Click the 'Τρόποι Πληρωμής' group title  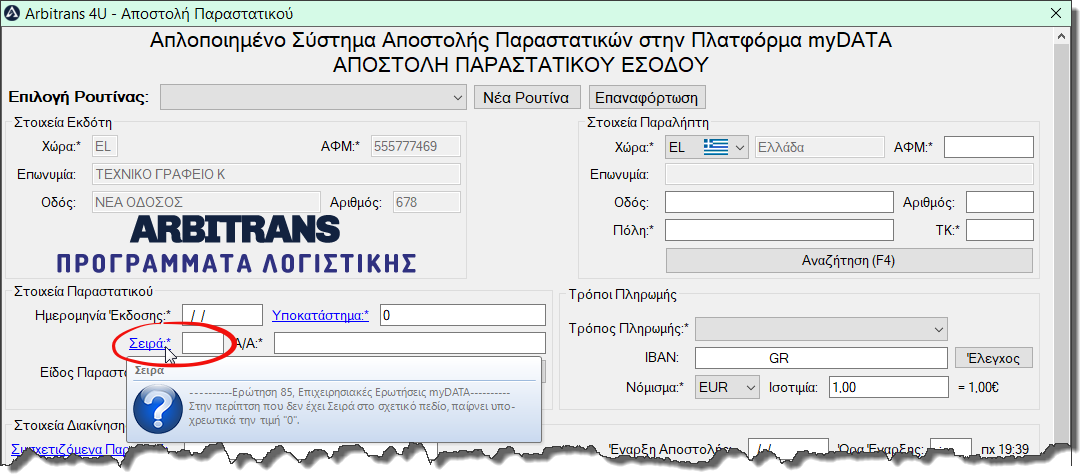pyautogui.click(x=623, y=296)
